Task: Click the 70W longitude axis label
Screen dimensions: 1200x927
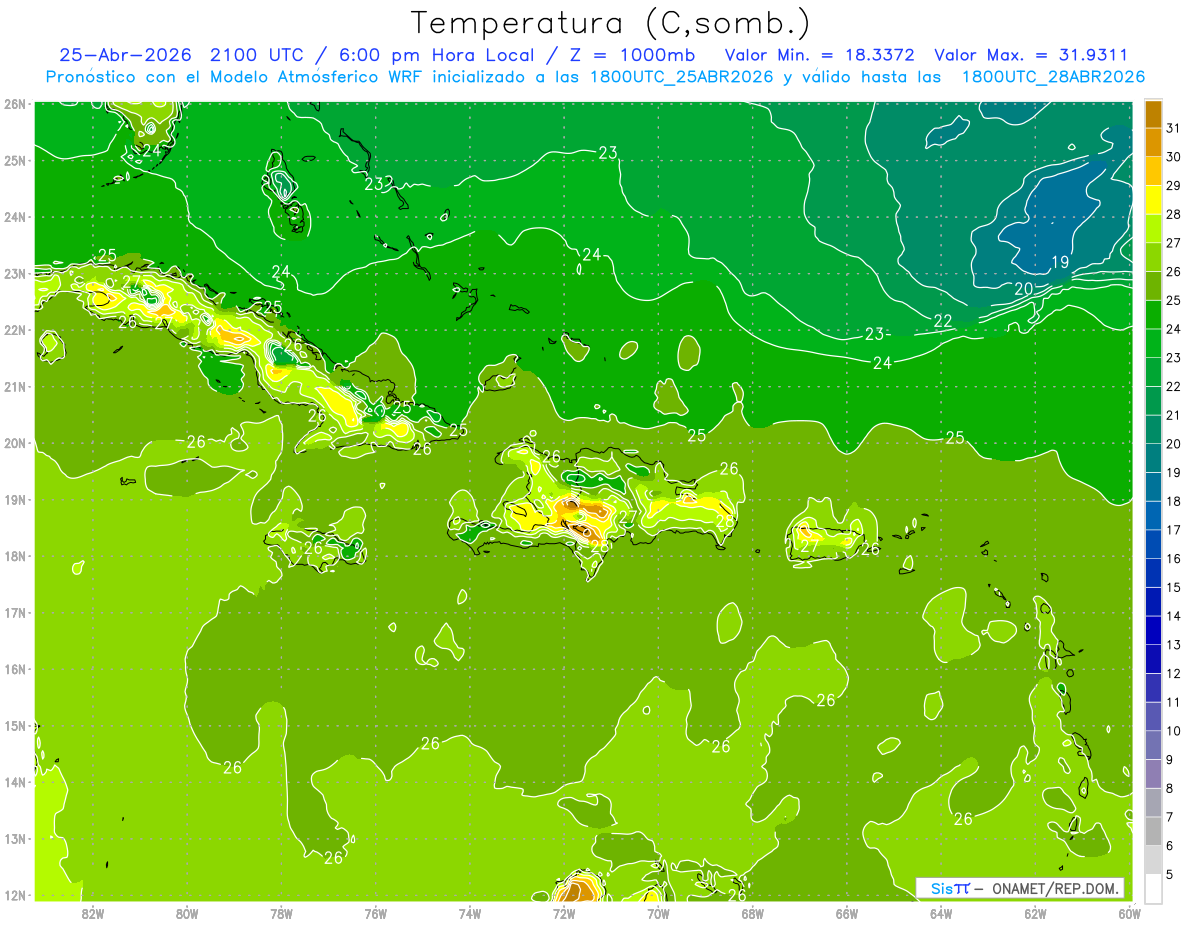Action: pyautogui.click(x=658, y=913)
